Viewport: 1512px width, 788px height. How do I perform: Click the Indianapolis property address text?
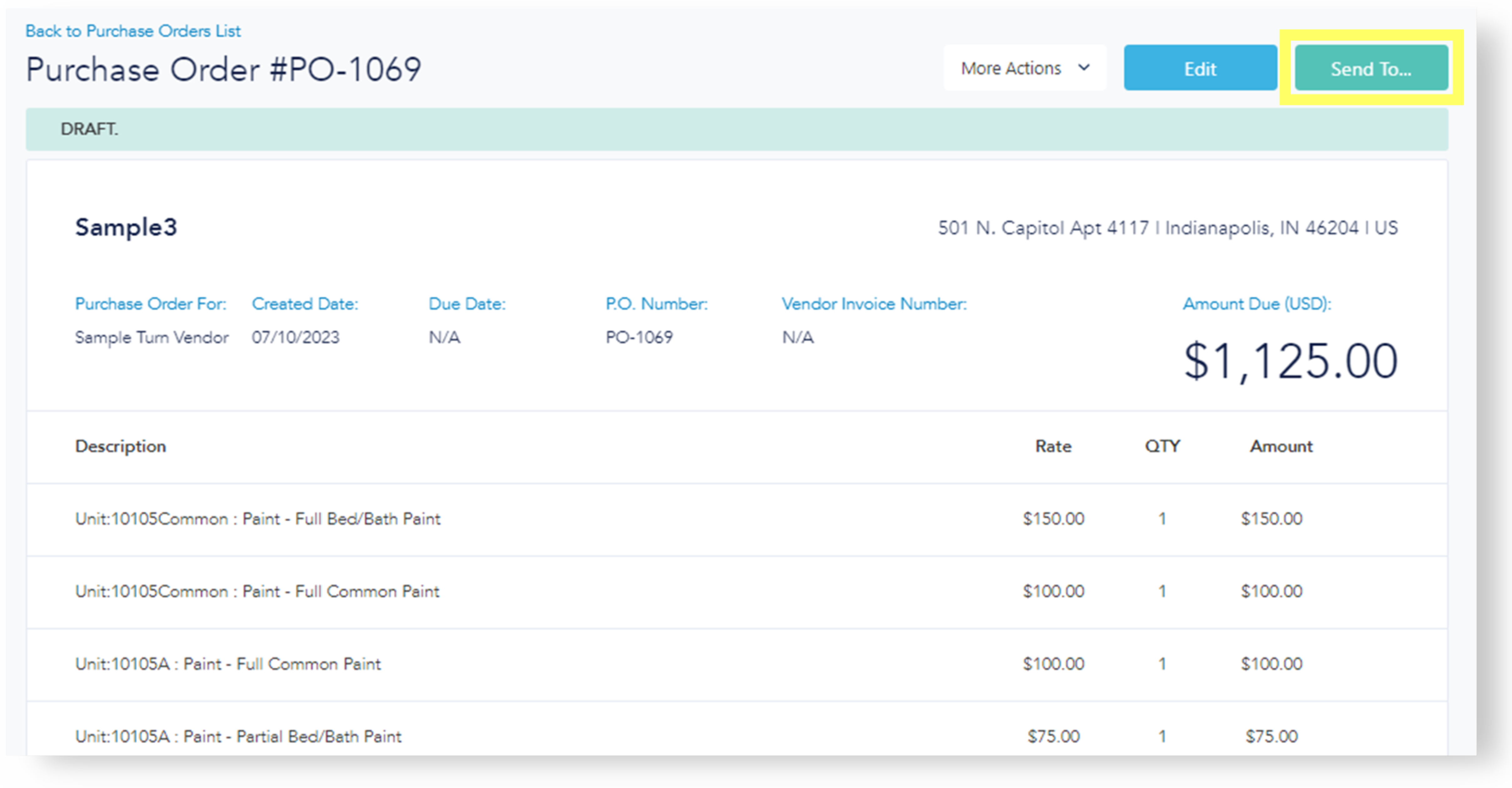1167,228
